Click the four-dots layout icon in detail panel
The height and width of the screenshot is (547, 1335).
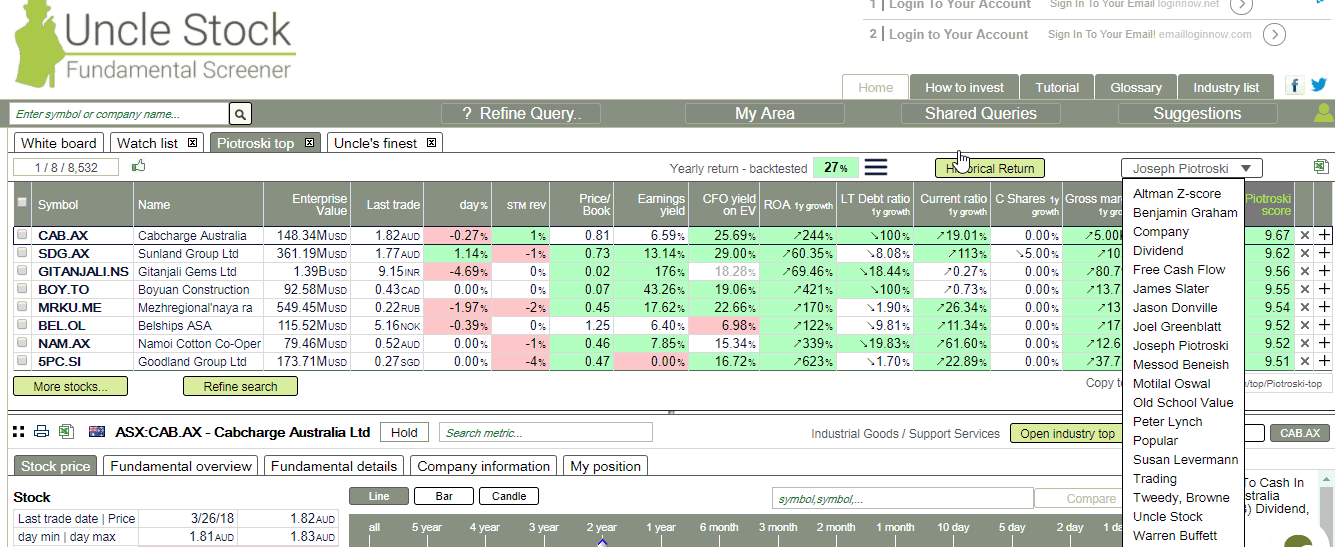point(18,432)
